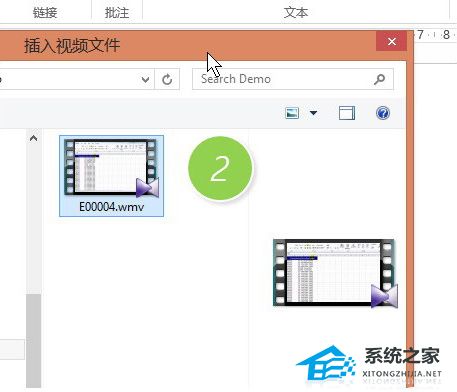Click the 批注 ribbon group label
This screenshot has width=457, height=392.
coord(117,13)
